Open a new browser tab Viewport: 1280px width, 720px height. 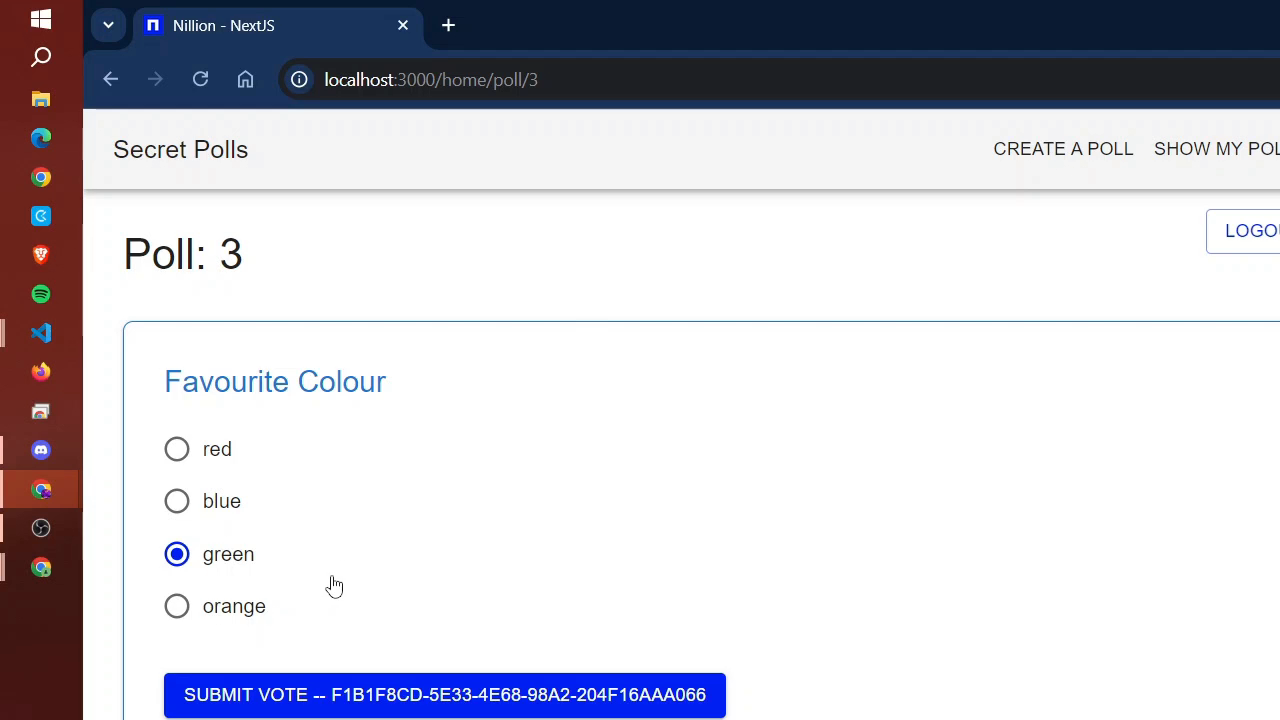pos(448,25)
